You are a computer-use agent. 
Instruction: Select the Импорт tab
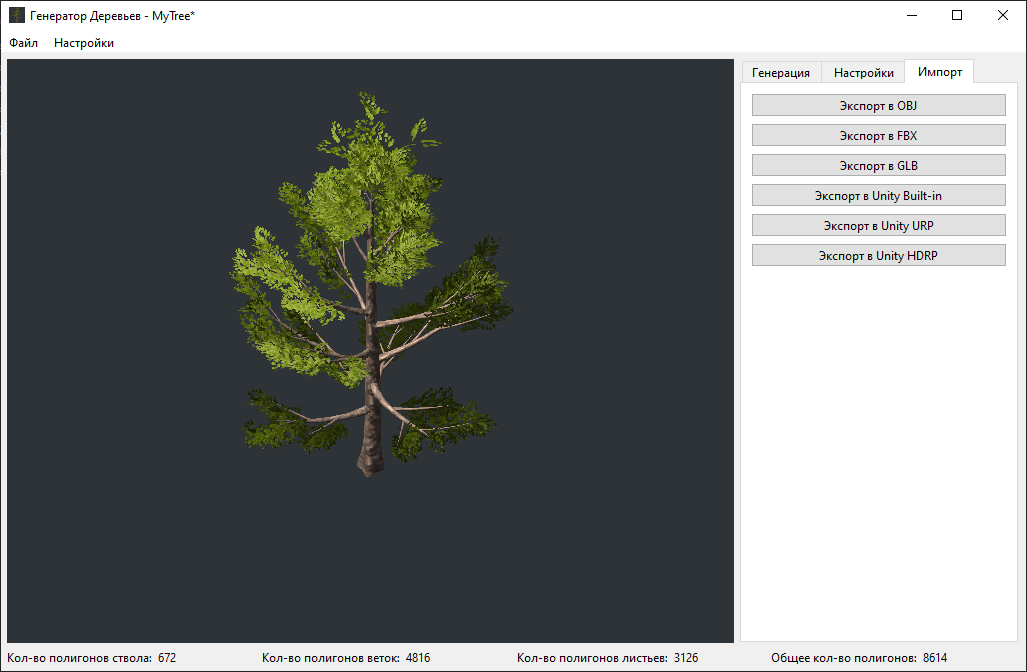939,71
